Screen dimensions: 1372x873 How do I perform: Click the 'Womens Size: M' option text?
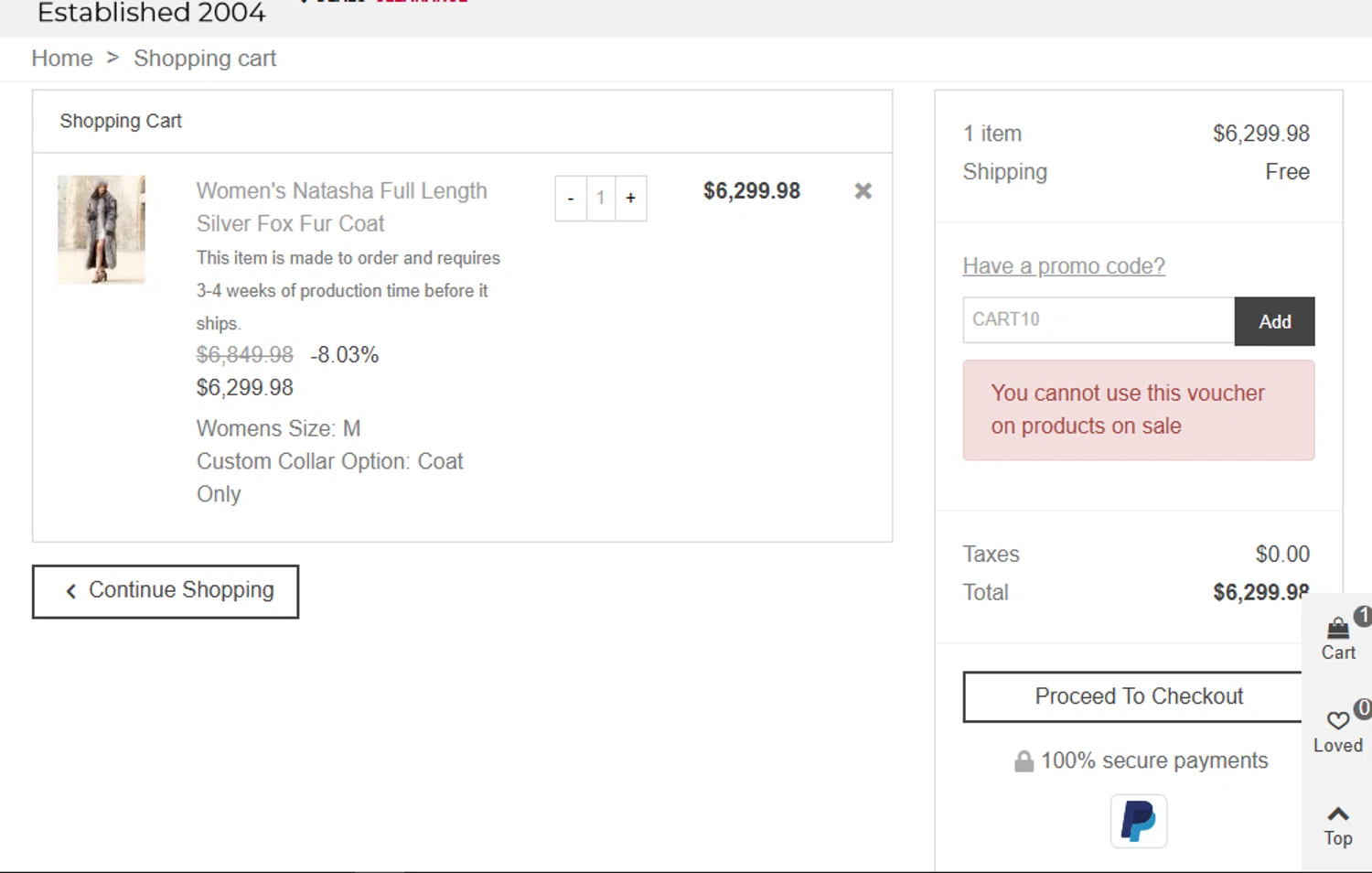point(278,428)
